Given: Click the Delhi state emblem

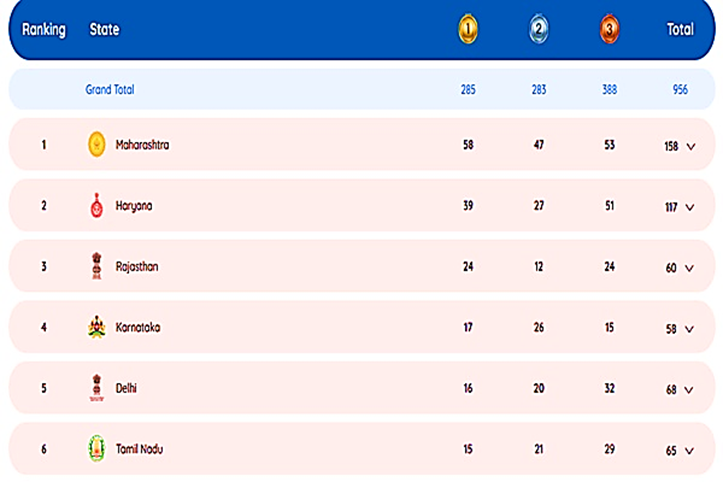Looking at the screenshot, I should point(96,388).
